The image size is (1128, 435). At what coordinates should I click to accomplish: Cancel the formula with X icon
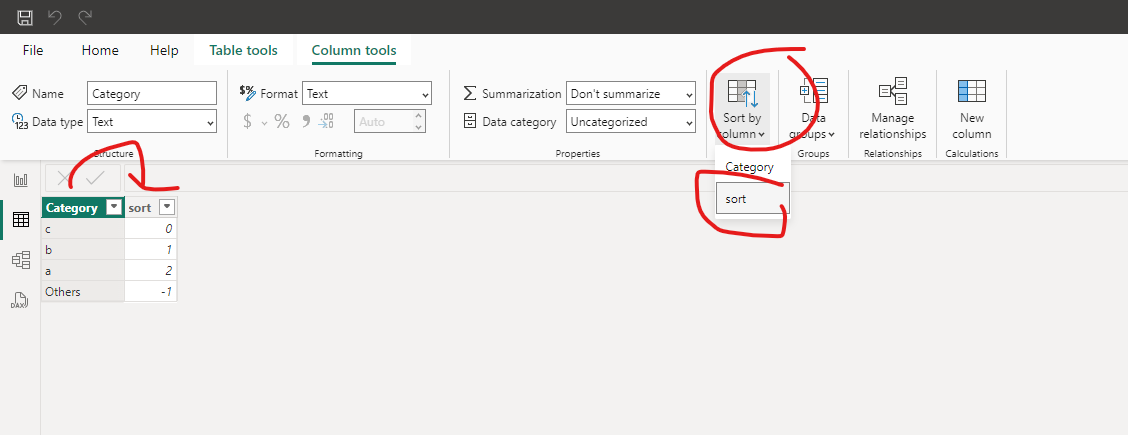(x=64, y=178)
